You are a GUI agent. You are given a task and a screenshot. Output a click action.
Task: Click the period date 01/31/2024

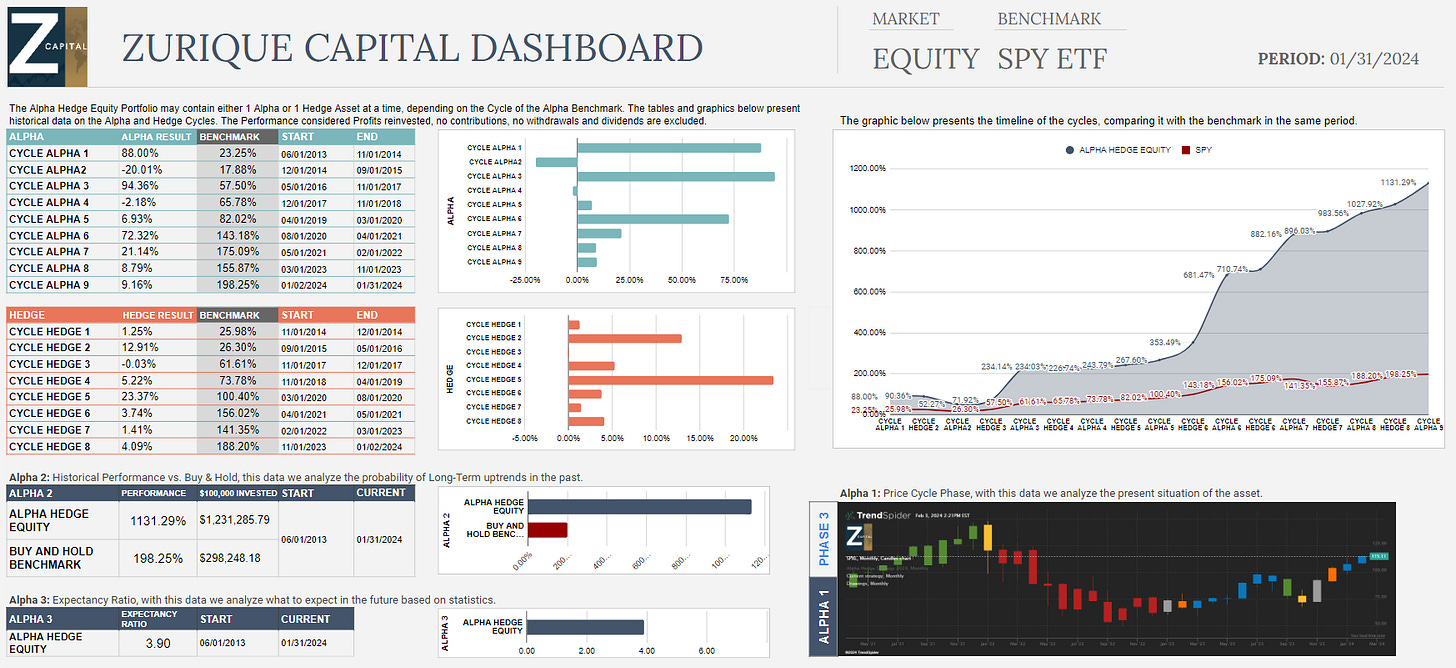(x=1374, y=59)
